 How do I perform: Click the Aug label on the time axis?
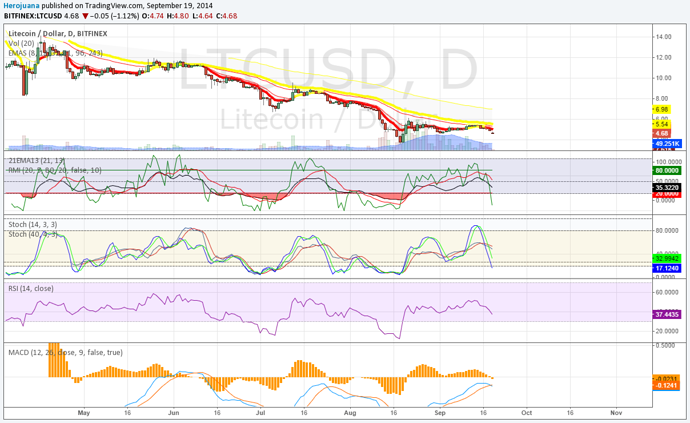(350, 413)
